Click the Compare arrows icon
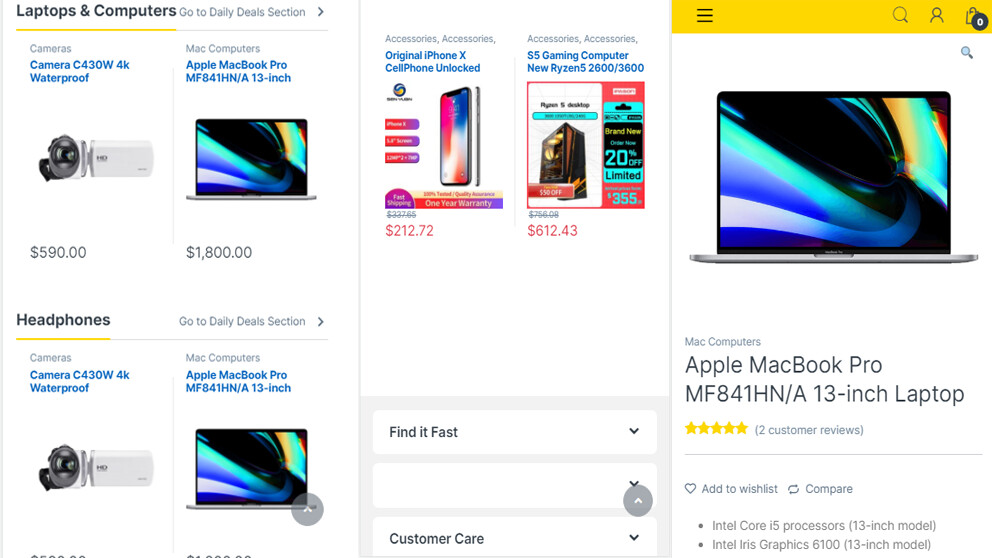The height and width of the screenshot is (558, 992). click(x=794, y=489)
